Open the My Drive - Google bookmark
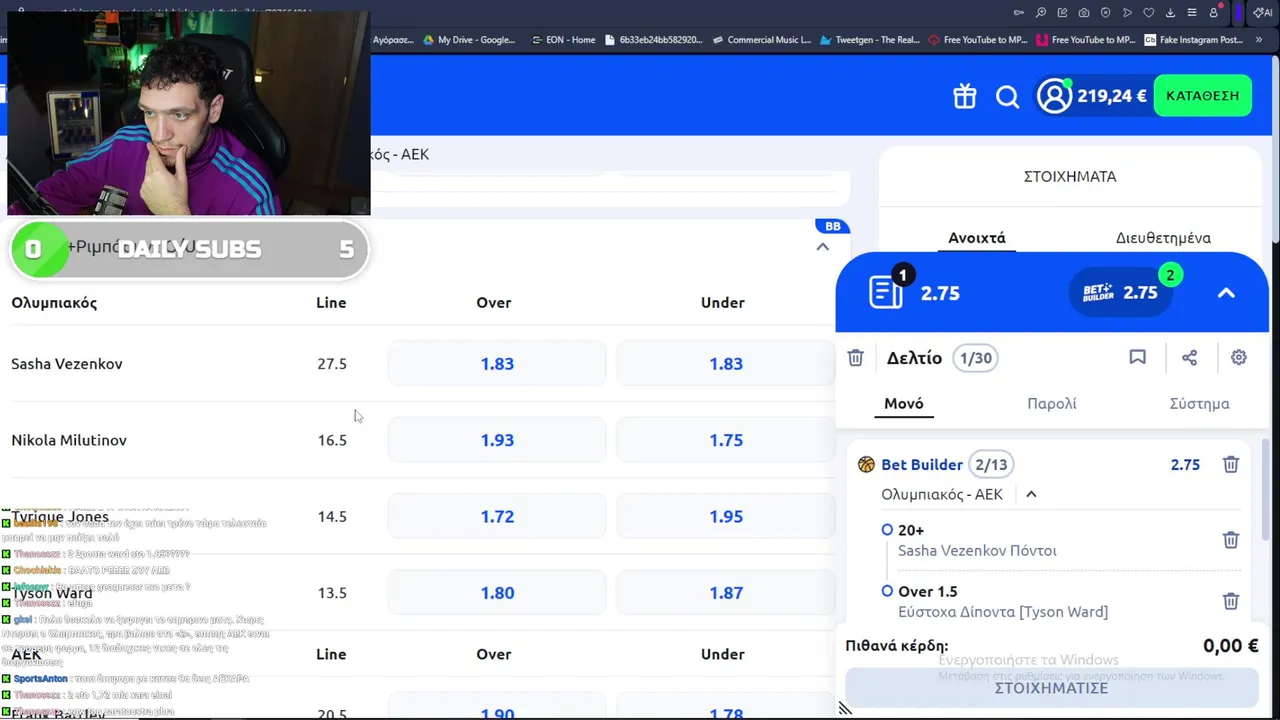The width and height of the screenshot is (1280, 720). coord(469,40)
